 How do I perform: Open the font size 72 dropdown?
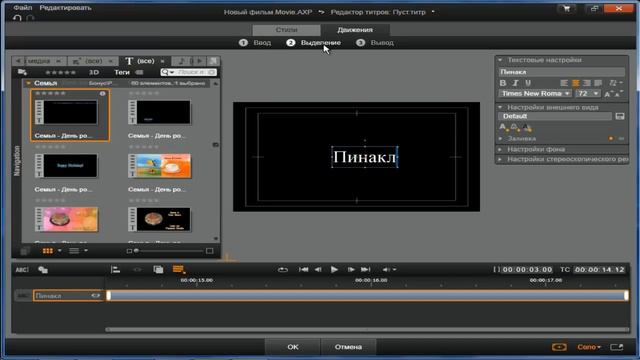[x=588, y=93]
